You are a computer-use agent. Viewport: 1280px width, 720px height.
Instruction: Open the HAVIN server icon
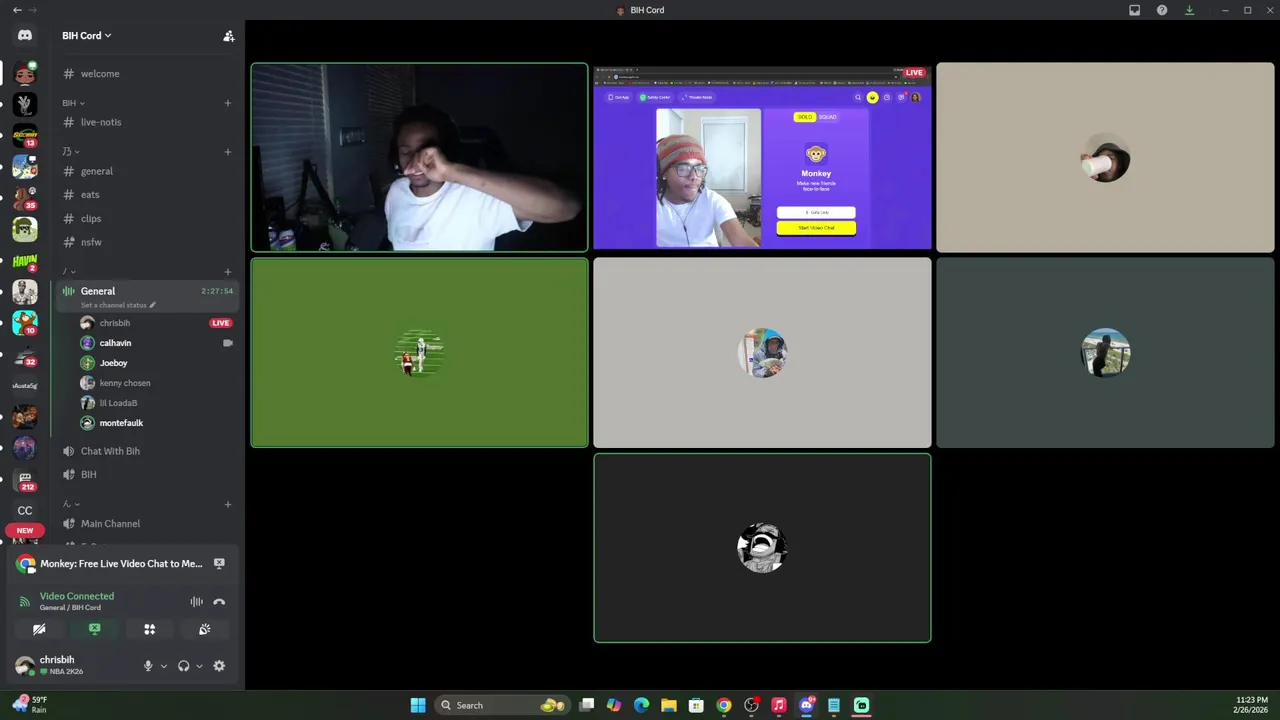[25, 261]
